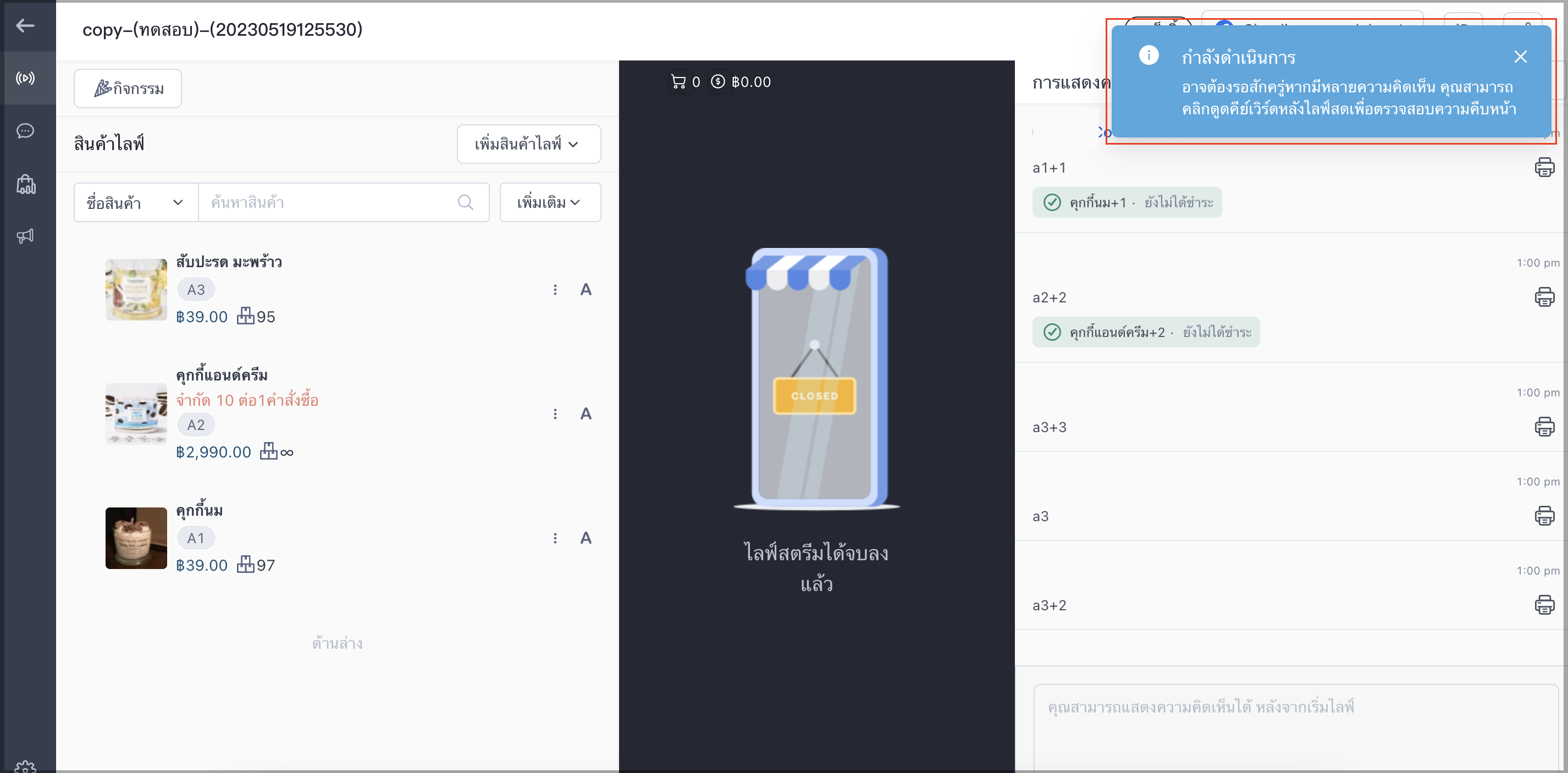Click the คุกกี้แอนด์ครีม product thumbnail
Image resolution: width=1568 pixels, height=773 pixels.
136,414
